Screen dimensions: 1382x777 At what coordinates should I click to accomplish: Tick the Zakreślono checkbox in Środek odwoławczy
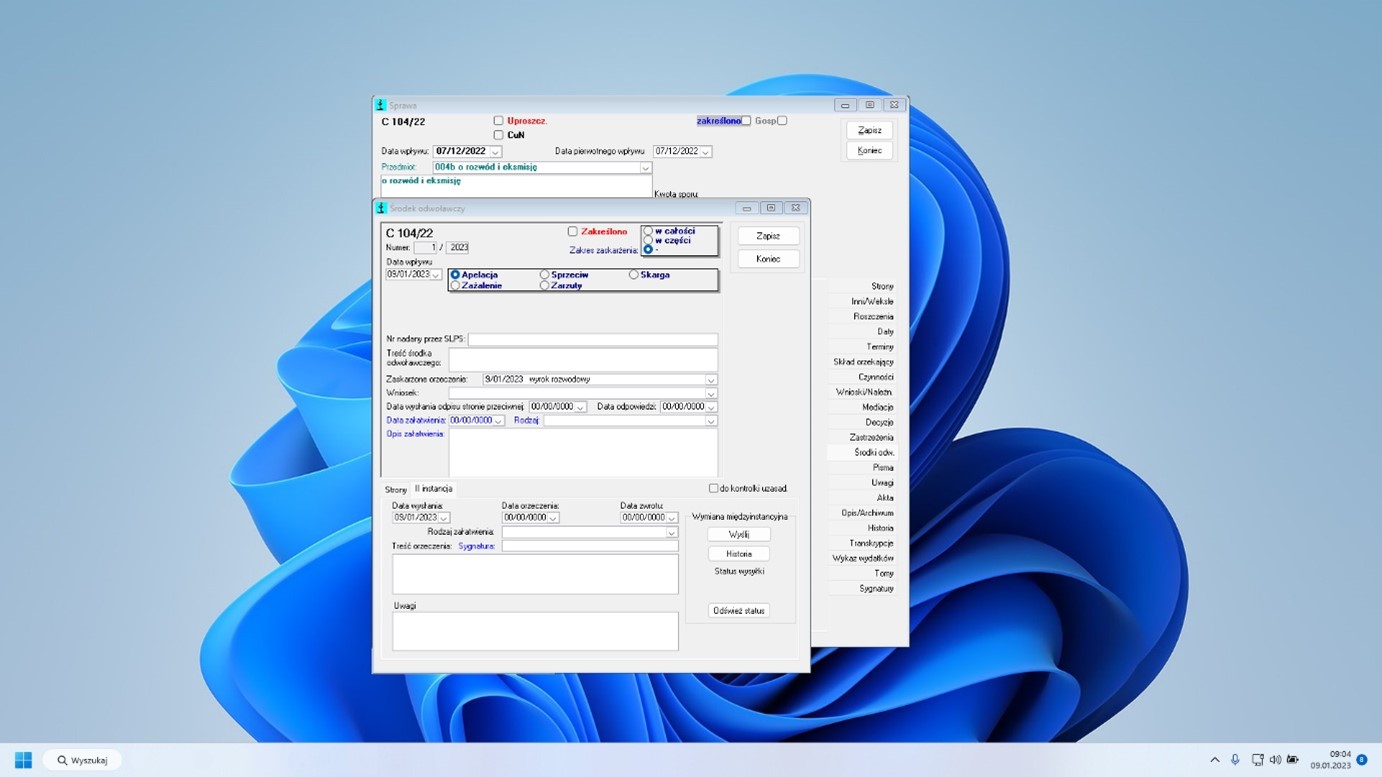point(573,232)
